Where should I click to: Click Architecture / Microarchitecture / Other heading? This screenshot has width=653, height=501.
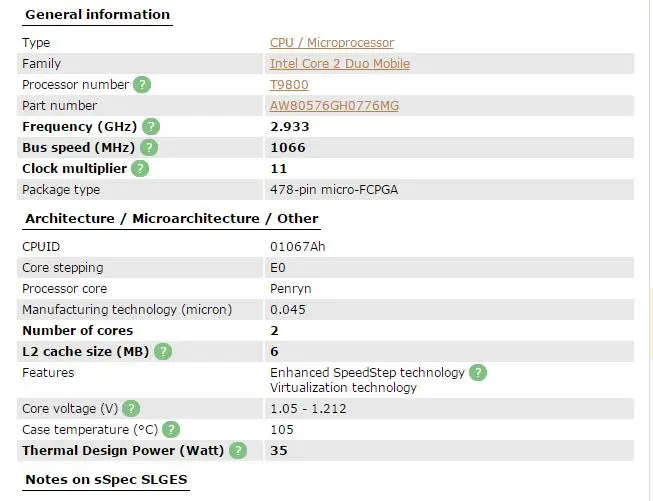(x=172, y=219)
